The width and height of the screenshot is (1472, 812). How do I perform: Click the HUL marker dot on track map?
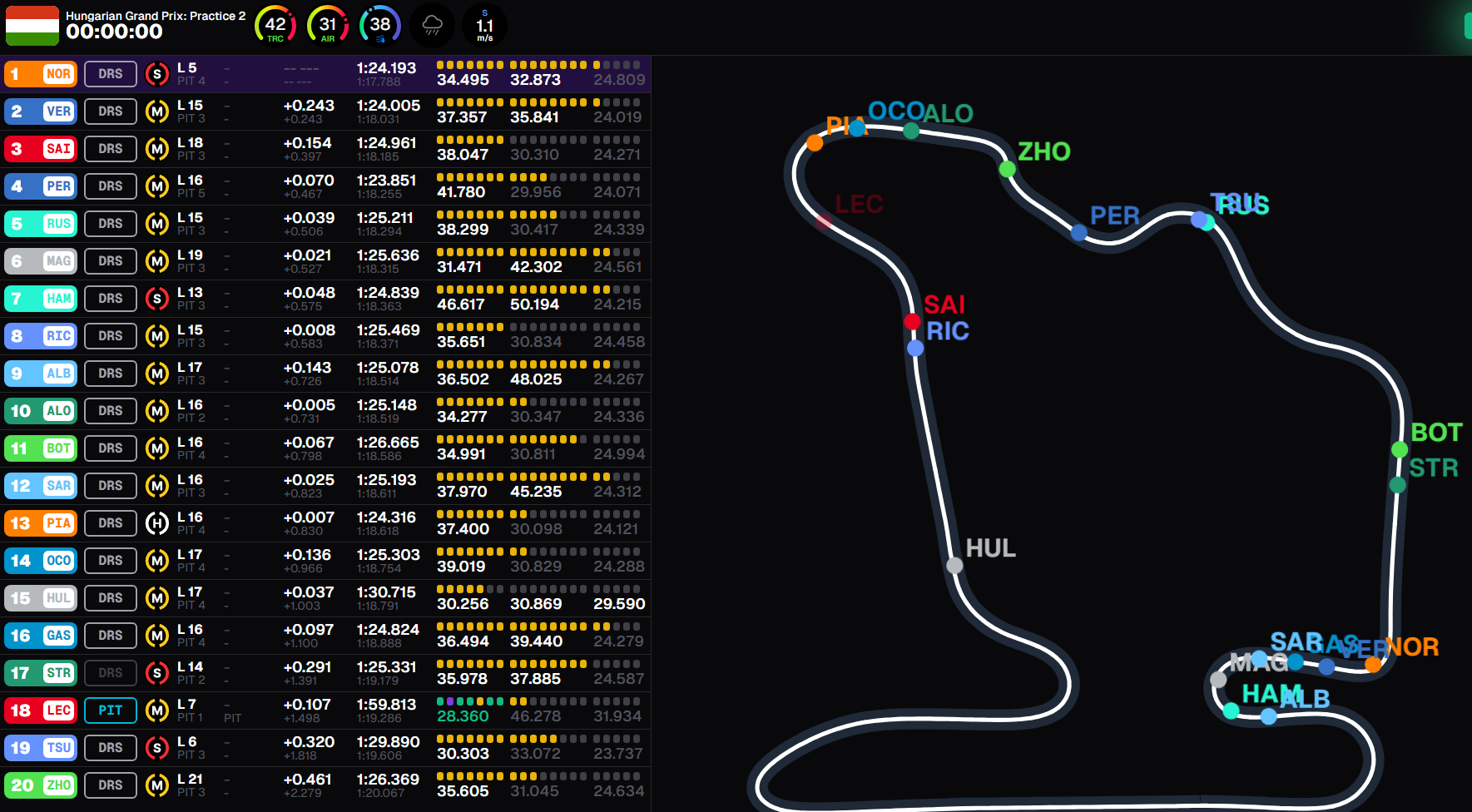pos(954,566)
